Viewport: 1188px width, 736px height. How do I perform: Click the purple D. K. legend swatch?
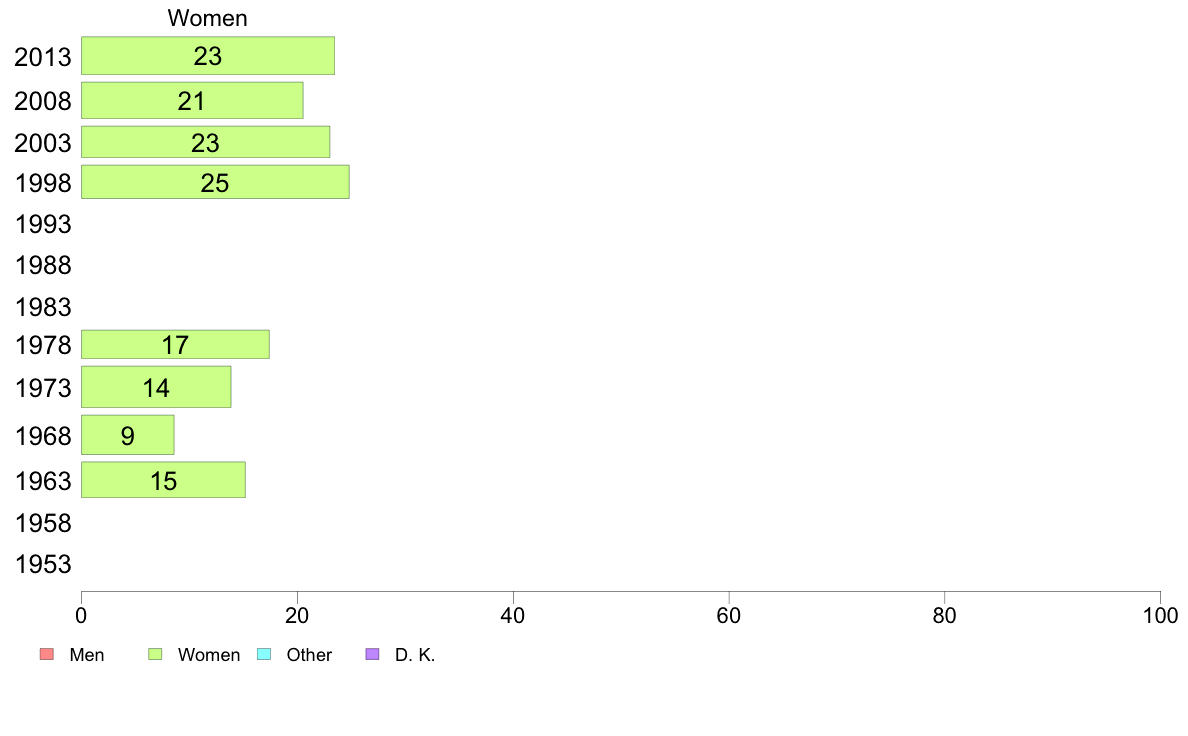click(x=372, y=655)
